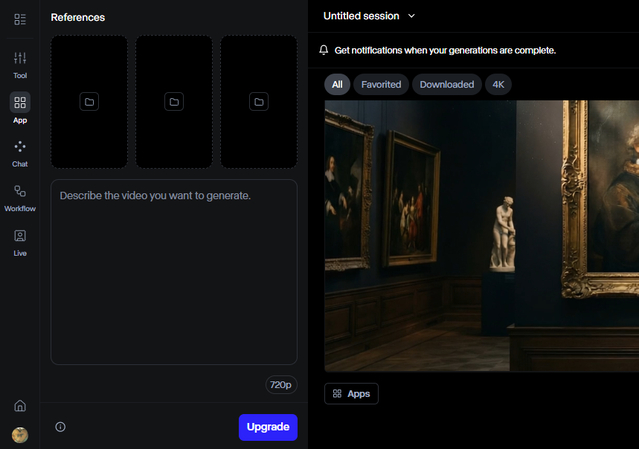639x449 pixels.
Task: Go to Home via house icon
Action: (20, 406)
